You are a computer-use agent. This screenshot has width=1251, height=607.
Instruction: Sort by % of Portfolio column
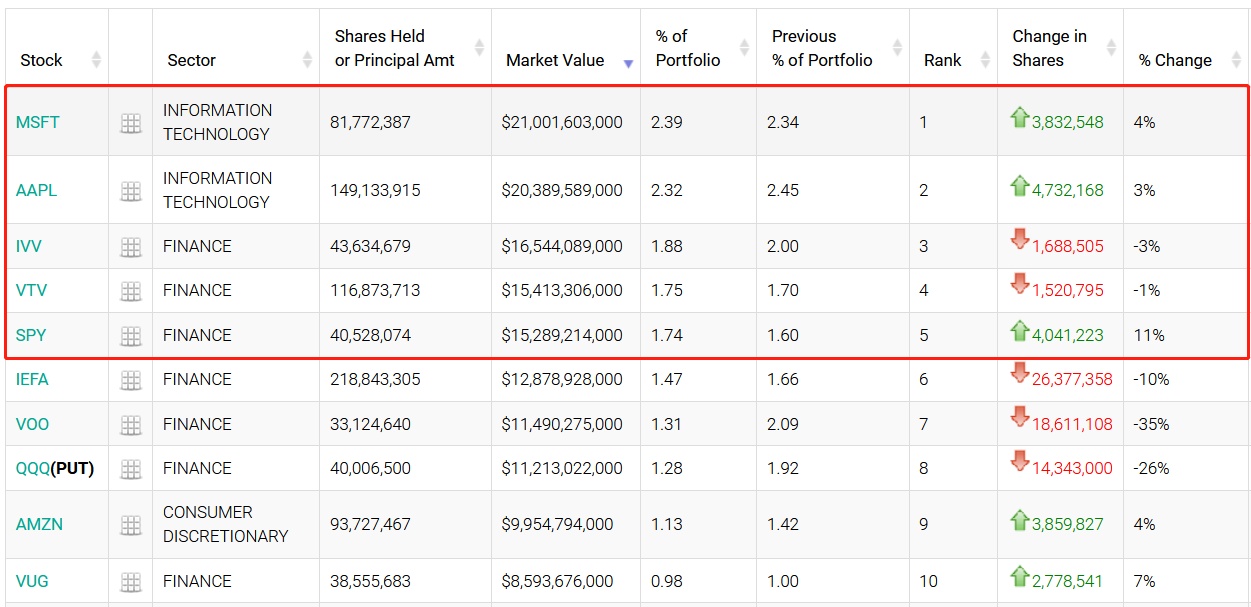pyautogui.click(x=687, y=48)
